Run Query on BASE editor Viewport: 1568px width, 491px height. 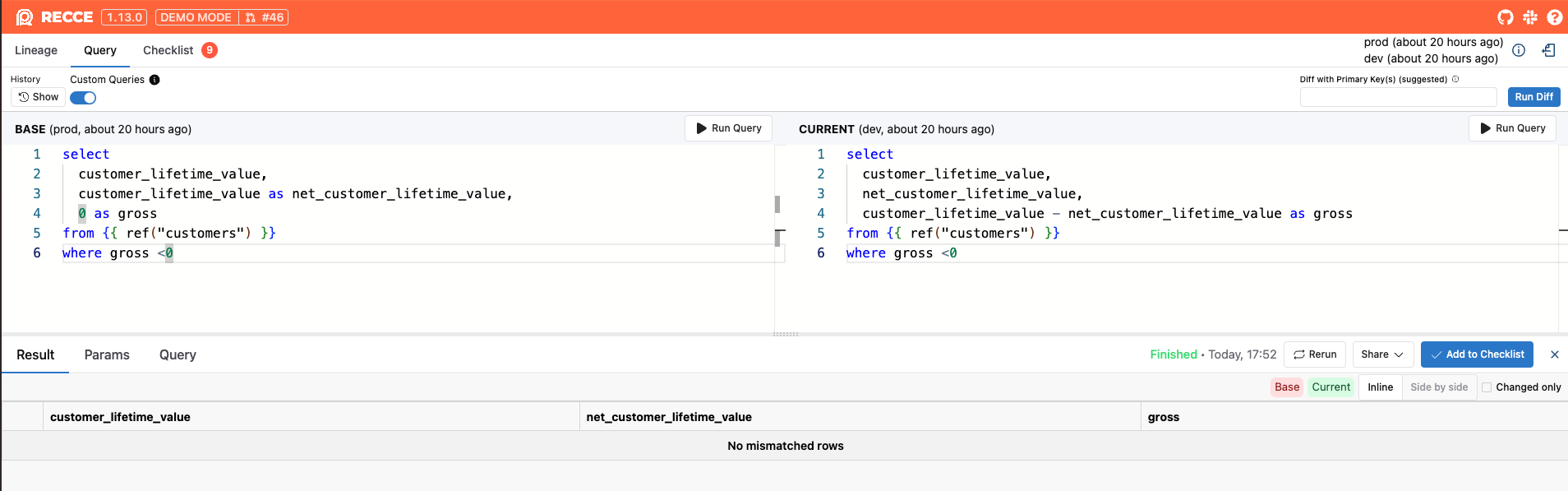point(728,128)
